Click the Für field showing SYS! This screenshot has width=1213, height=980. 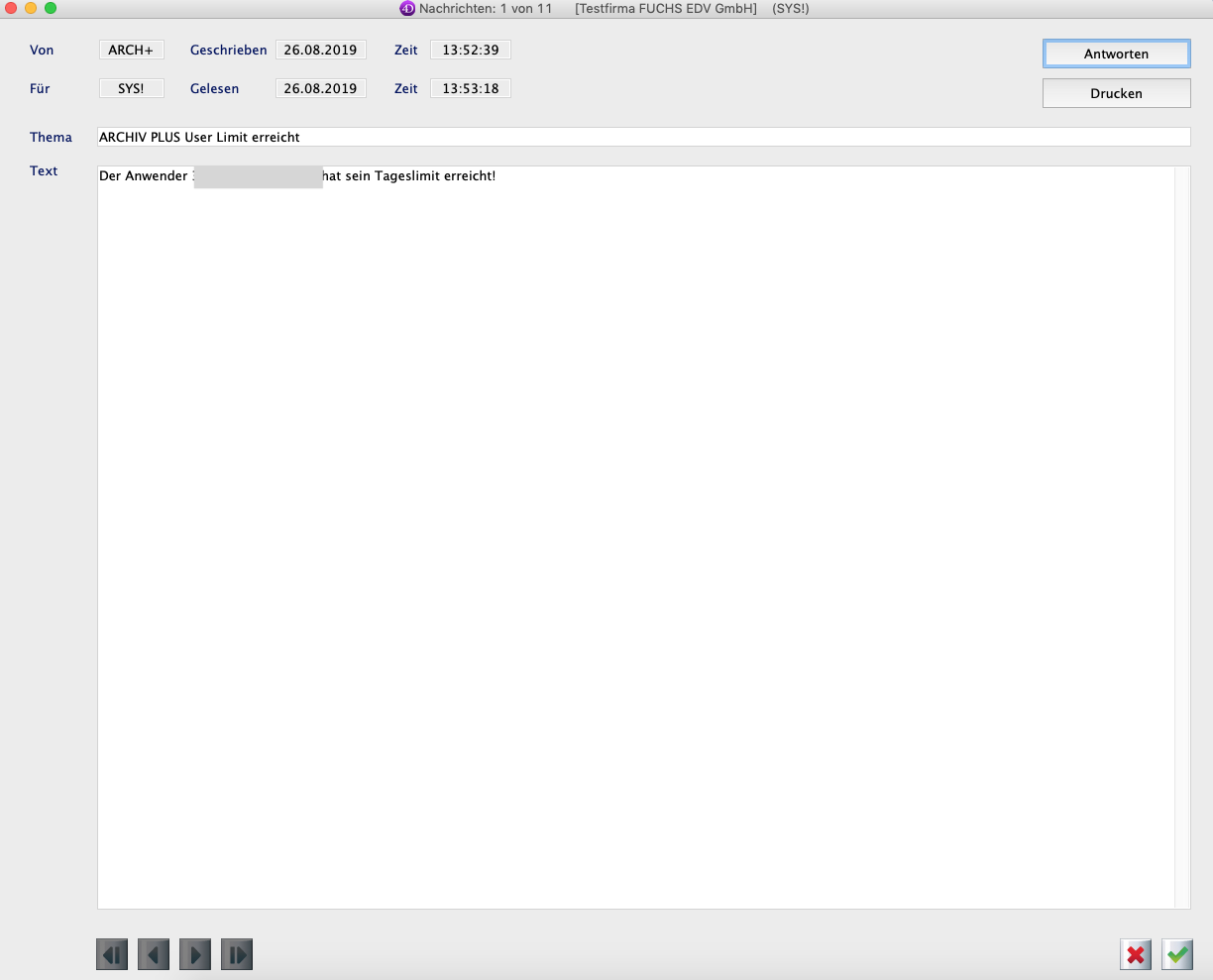click(131, 88)
